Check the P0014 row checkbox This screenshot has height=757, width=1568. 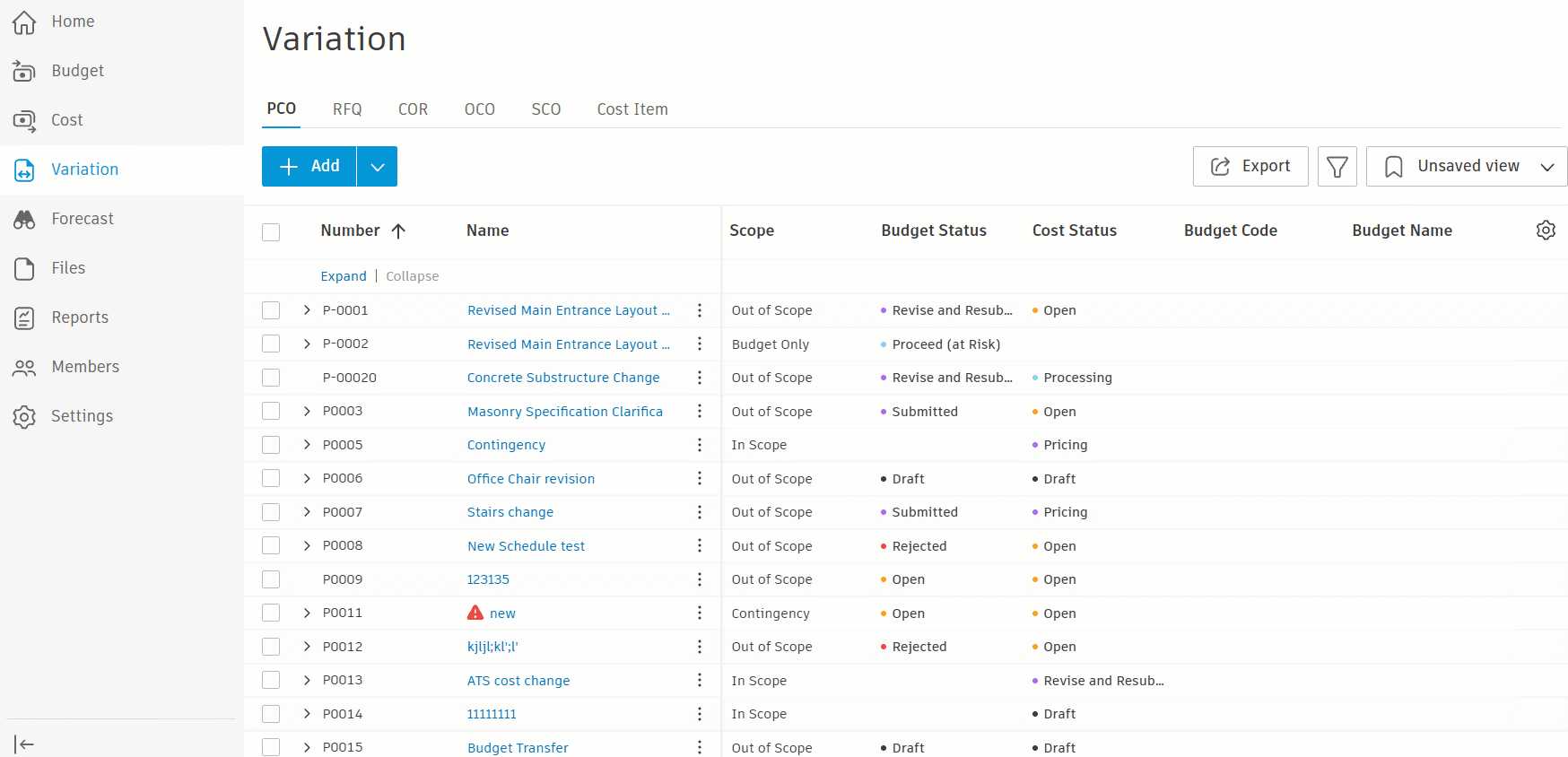pos(271,714)
